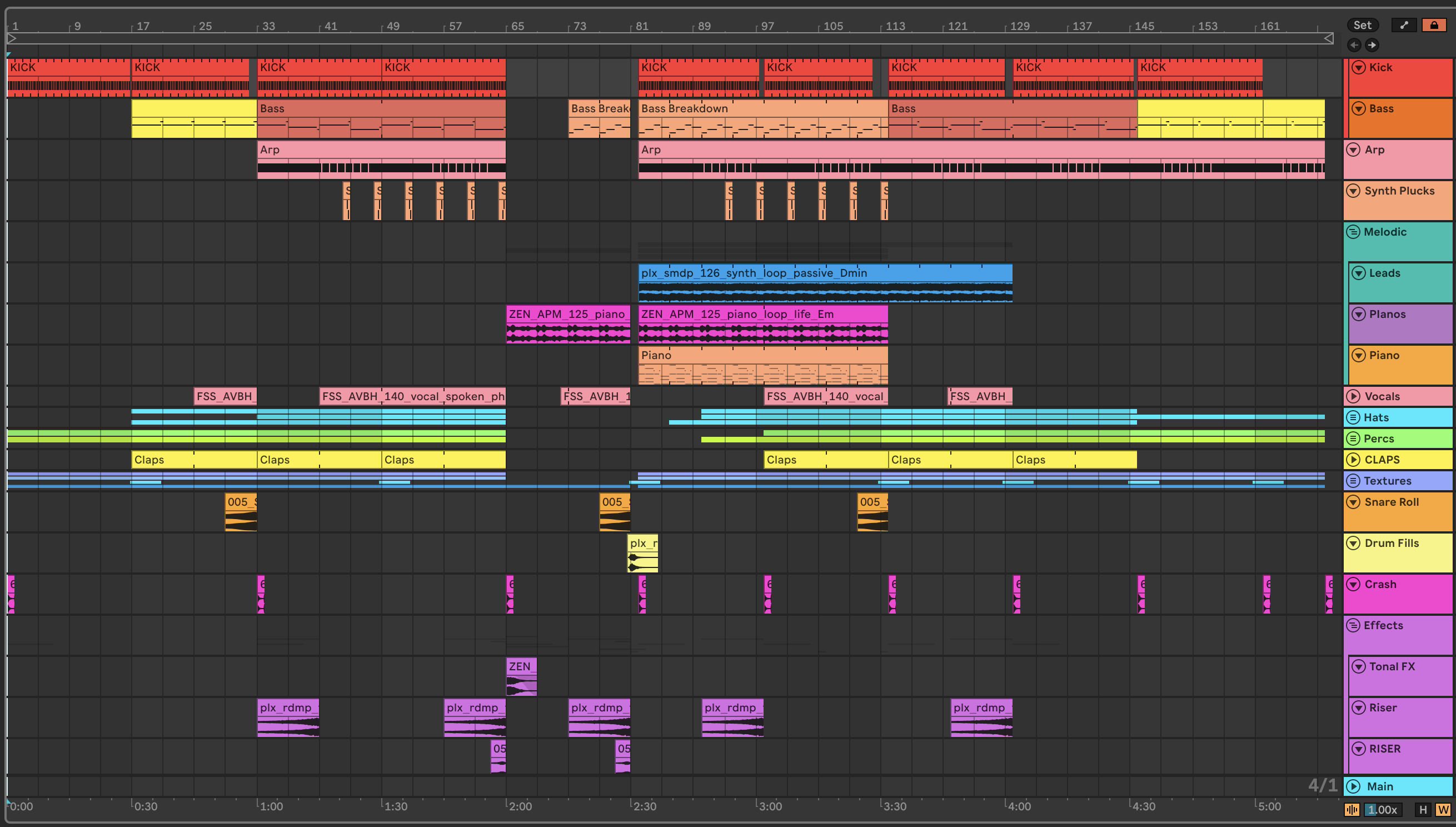This screenshot has width=1456, height=827.
Task: Click the Hats track name
Action: point(1376,417)
